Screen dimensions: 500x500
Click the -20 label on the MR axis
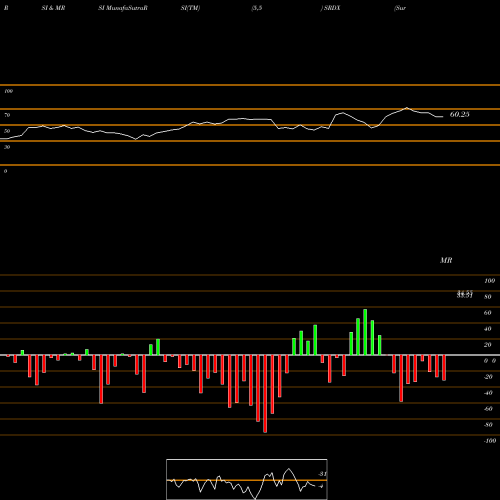coord(488,377)
